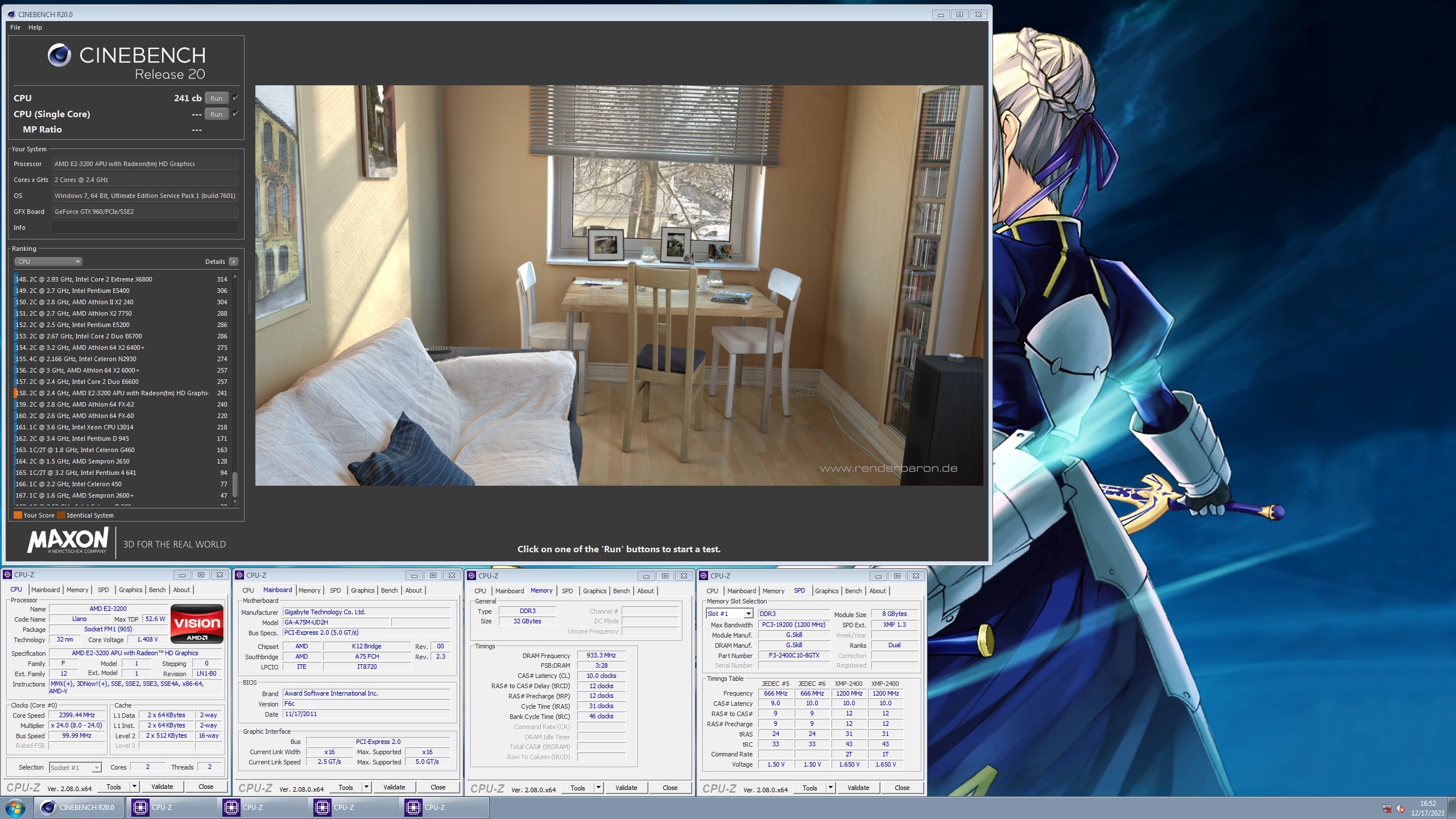Expand Tools dropdown arrow in SPD CPU-Z
This screenshot has height=819, width=1456.
[x=831, y=788]
